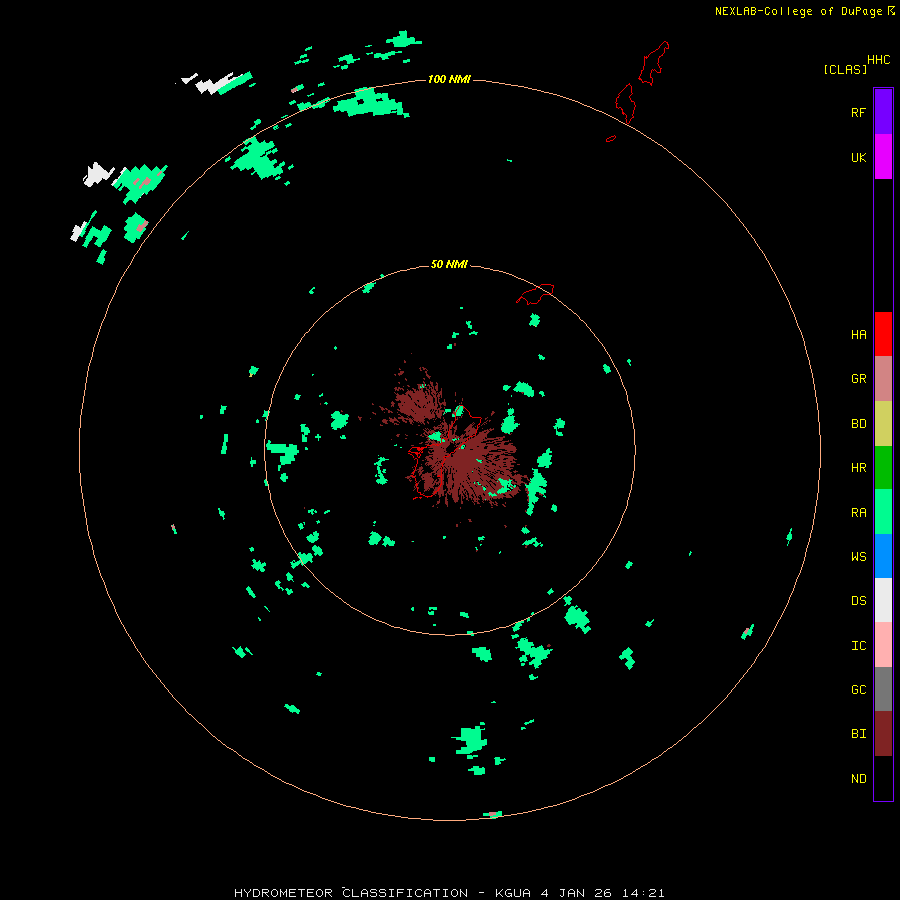This screenshot has height=900, width=900.
Task: Click the 50 NMI range ring label
Action: [x=449, y=264]
